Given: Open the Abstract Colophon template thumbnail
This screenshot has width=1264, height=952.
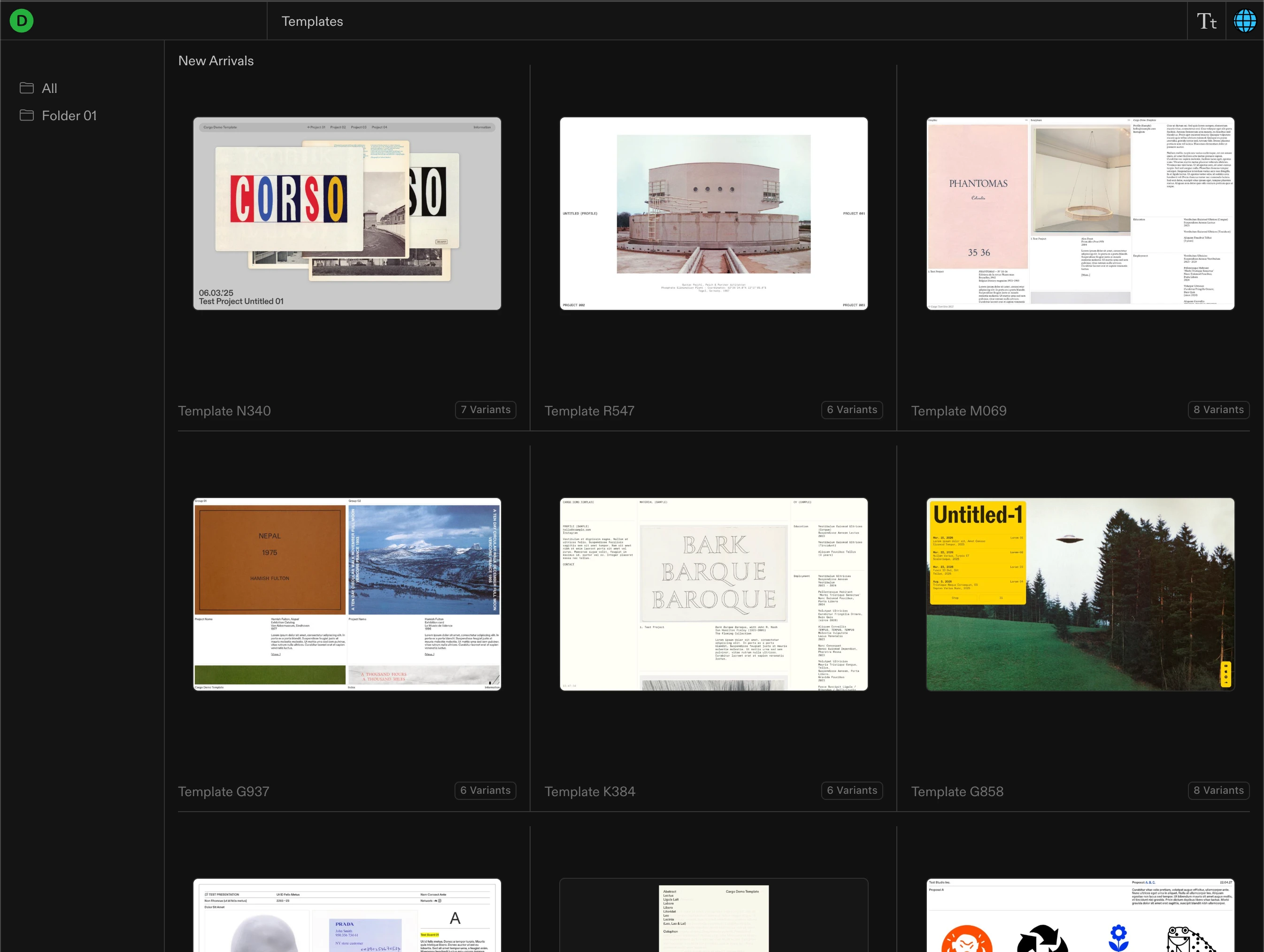Looking at the screenshot, I should click(714, 915).
